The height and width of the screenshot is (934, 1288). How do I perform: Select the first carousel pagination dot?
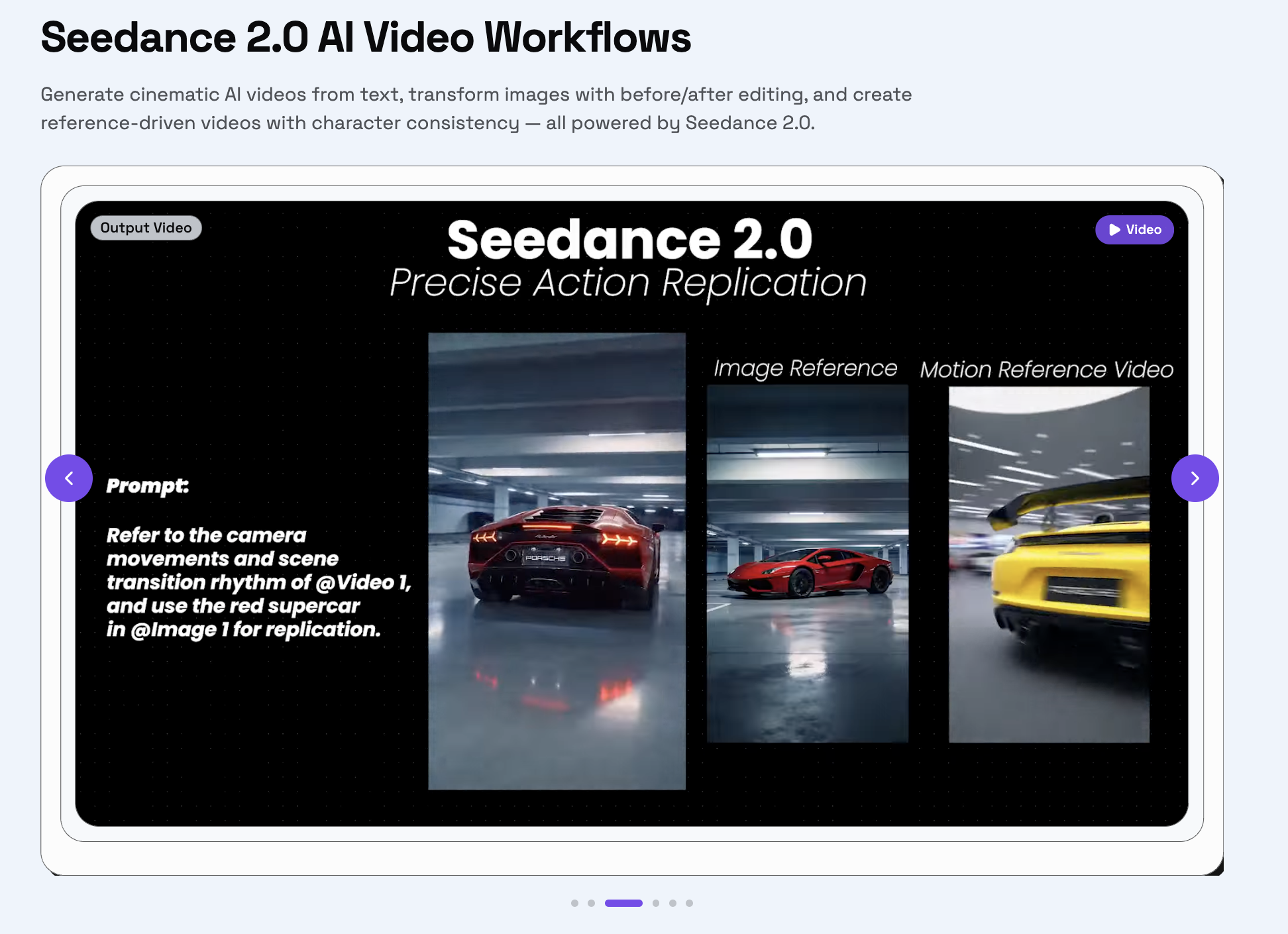click(x=575, y=903)
